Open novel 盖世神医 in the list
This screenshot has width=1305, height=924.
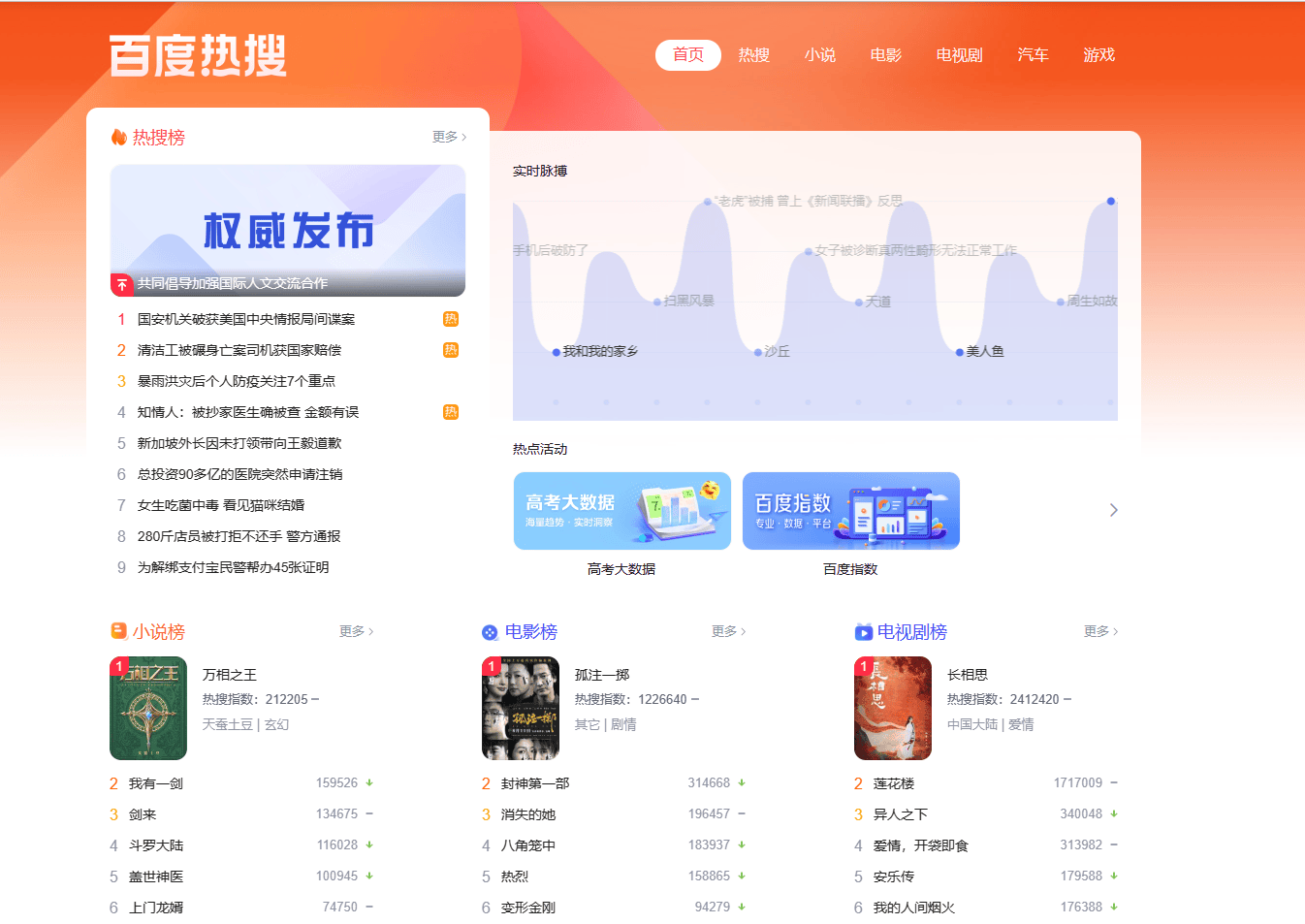coord(156,876)
